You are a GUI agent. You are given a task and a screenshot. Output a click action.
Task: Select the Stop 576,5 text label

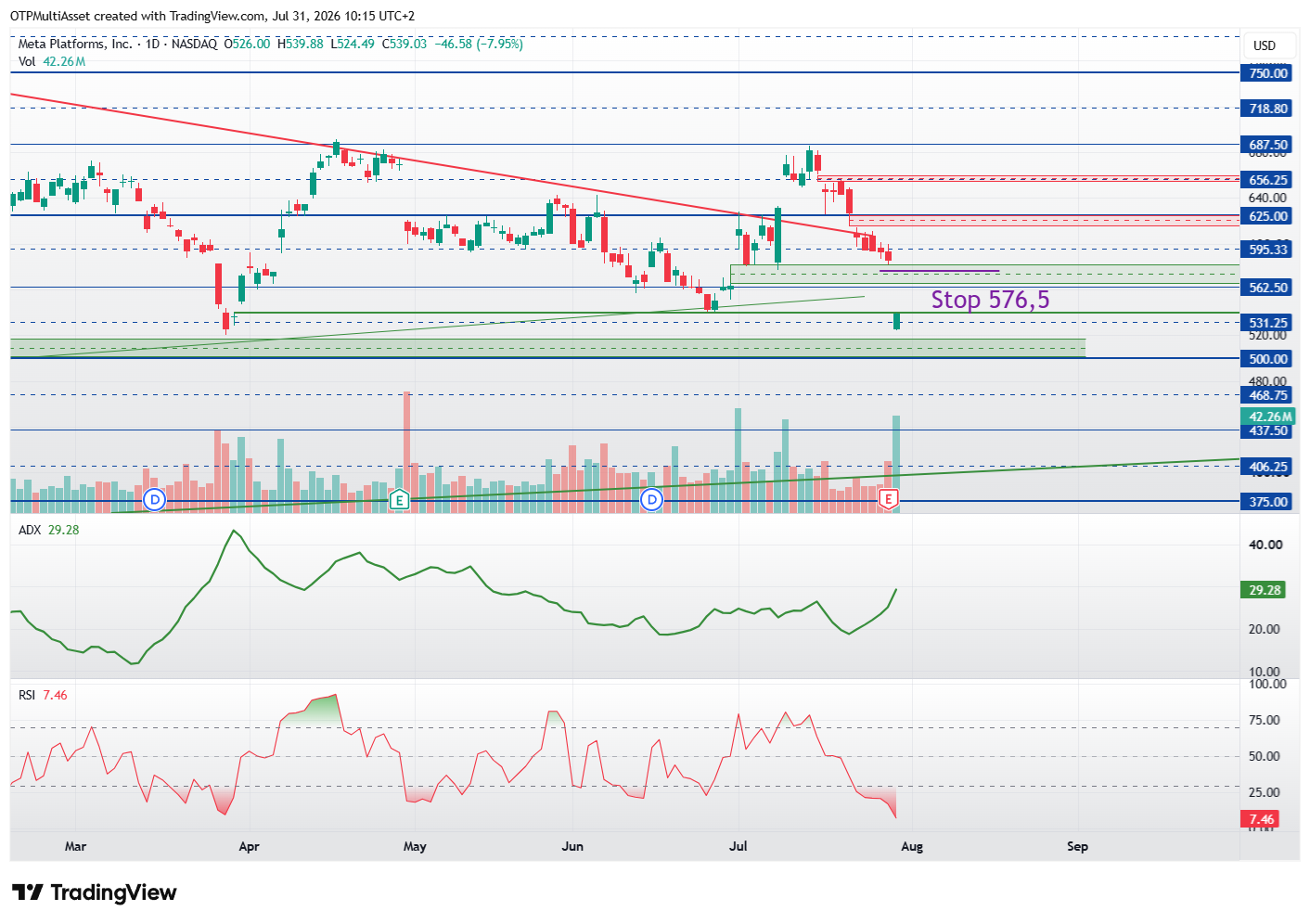[x=990, y=300]
